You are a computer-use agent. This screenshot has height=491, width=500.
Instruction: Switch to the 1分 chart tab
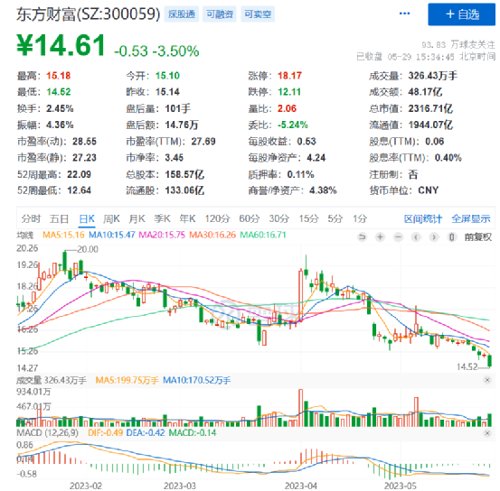360,219
